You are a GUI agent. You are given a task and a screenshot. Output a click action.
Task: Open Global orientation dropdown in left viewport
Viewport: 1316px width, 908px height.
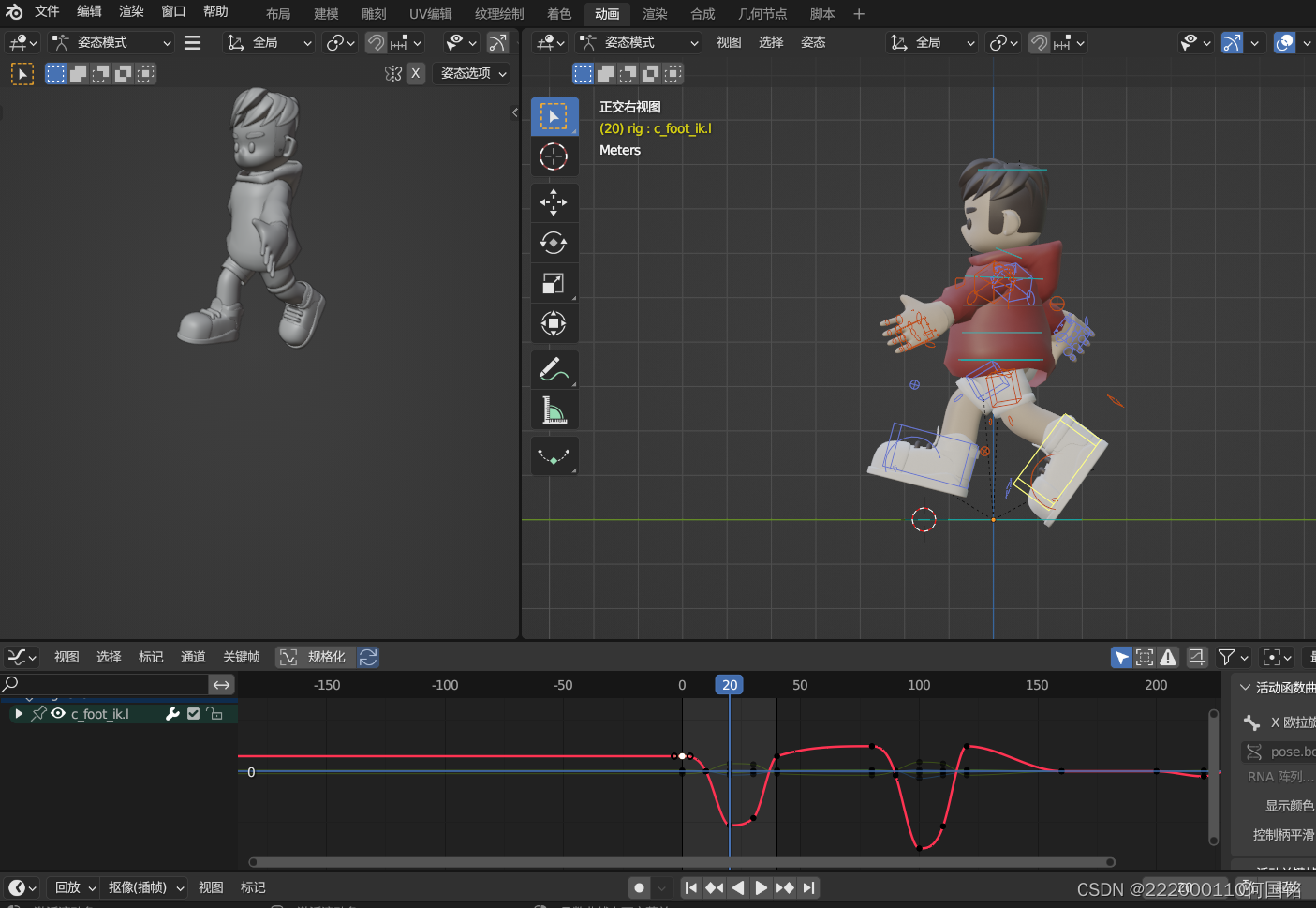coord(269,42)
